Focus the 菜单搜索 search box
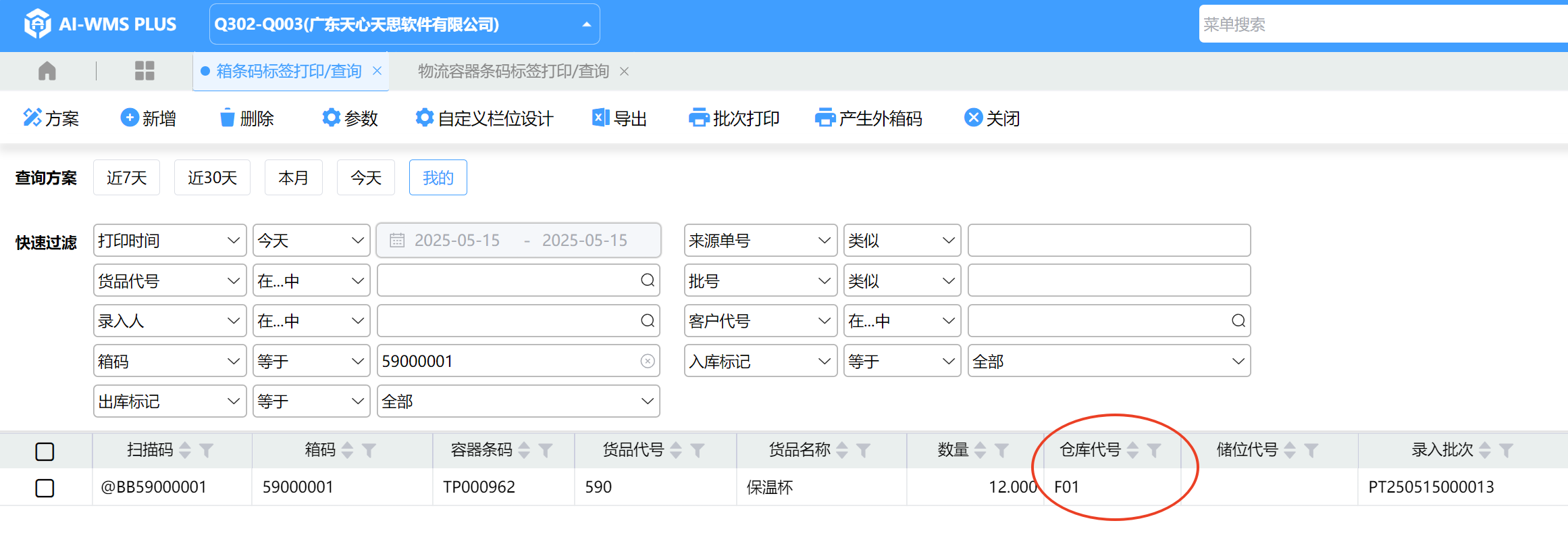 1383,24
